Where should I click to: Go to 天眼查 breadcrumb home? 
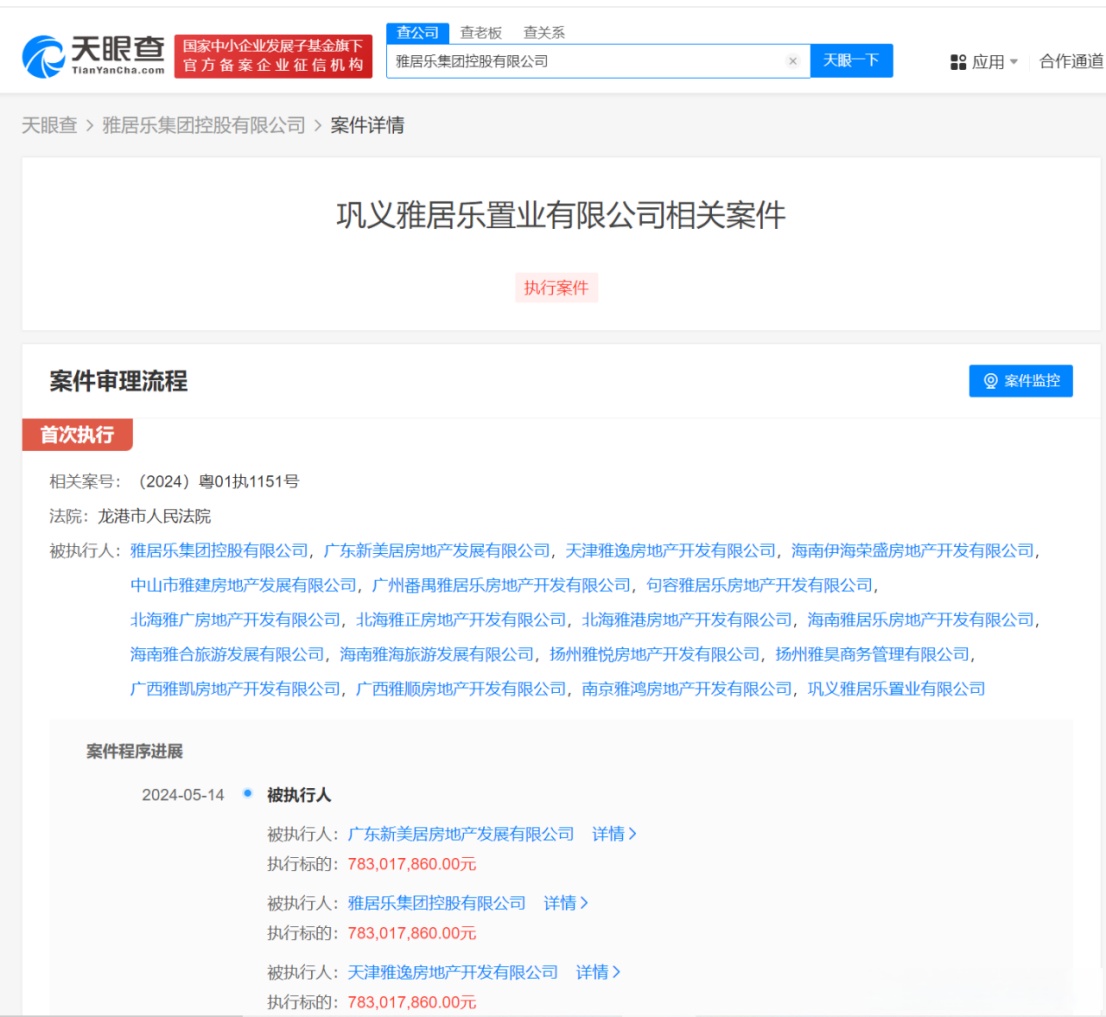pos(49,126)
